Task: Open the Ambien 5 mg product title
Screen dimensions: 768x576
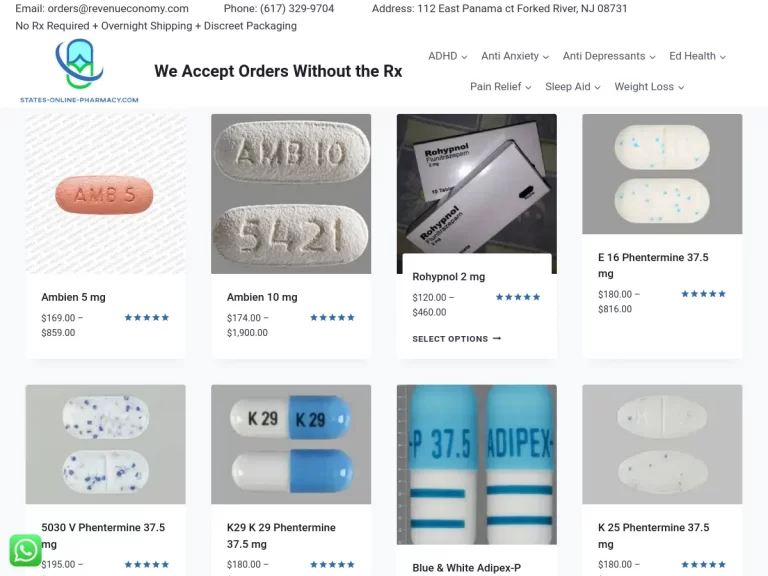Action: click(73, 297)
